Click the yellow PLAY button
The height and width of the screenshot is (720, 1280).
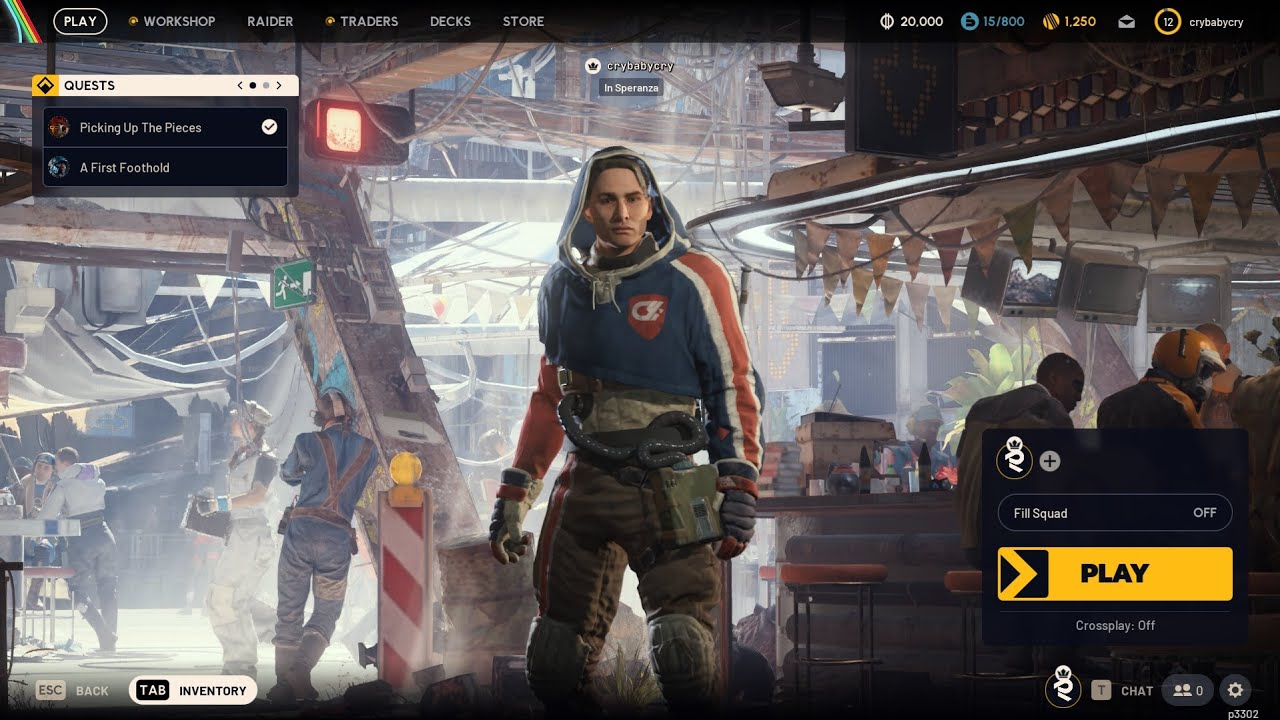point(1115,573)
